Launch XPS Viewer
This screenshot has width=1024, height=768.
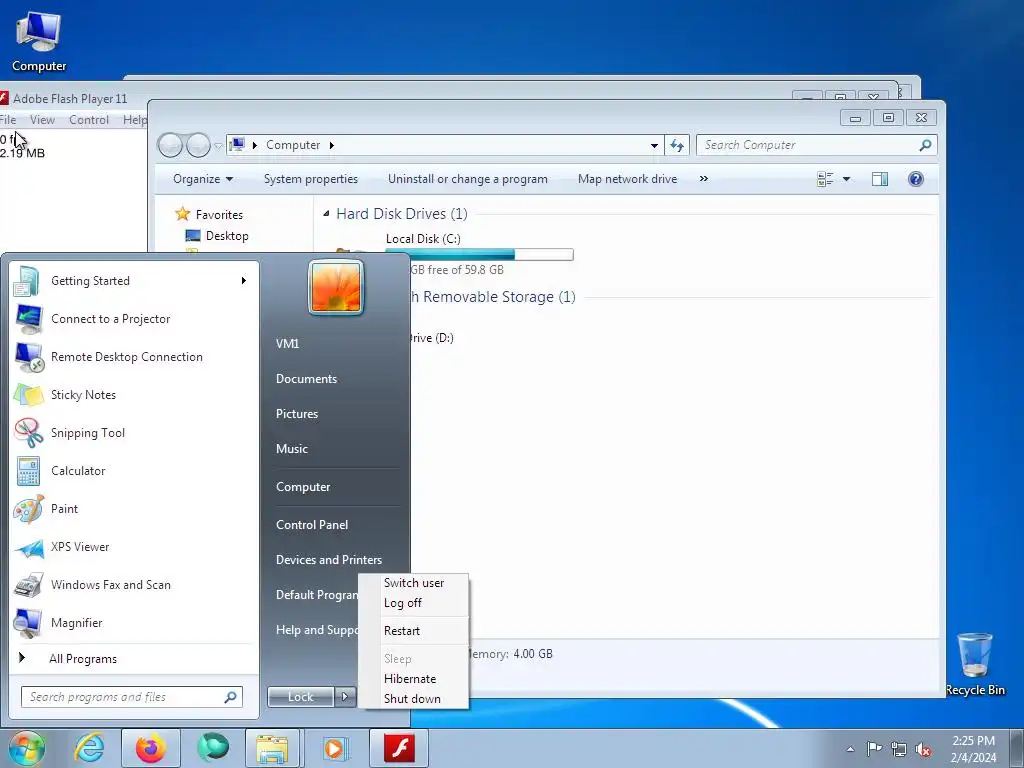pyautogui.click(x=134, y=547)
